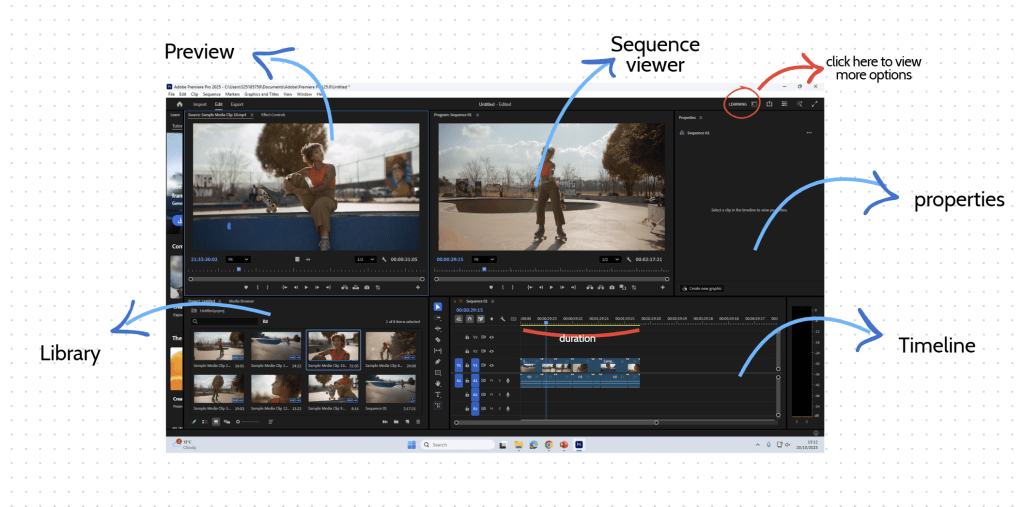Screen dimensions: 1024x507
Task: Click the Create new graphic button
Action: point(701,288)
